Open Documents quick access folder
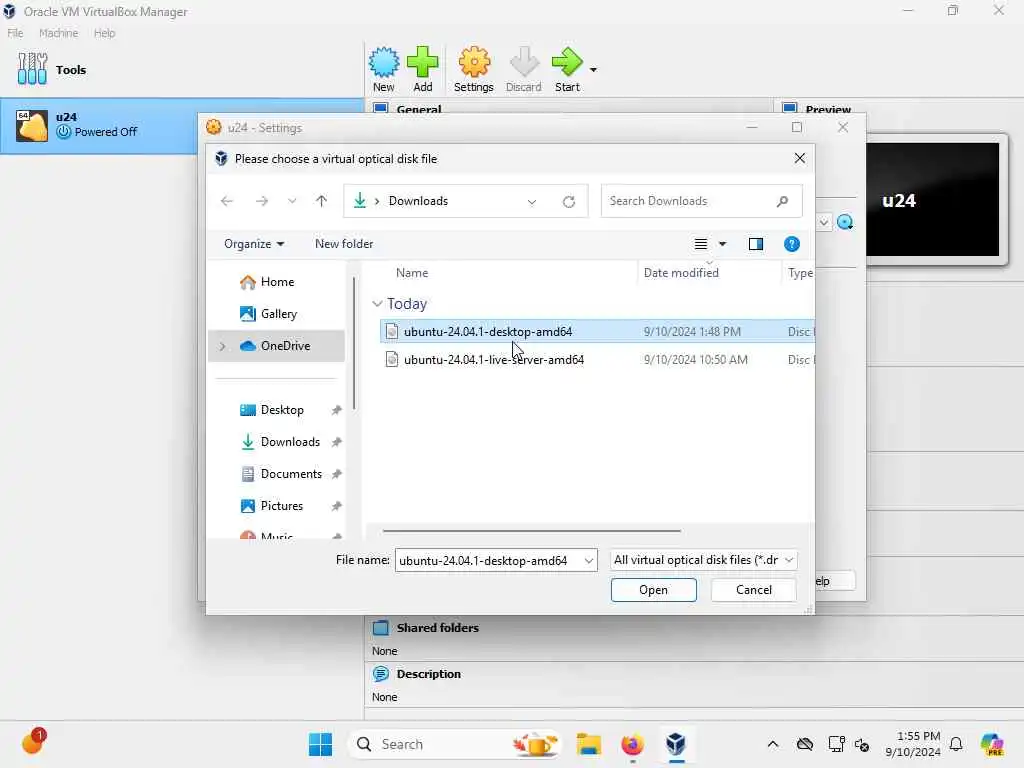This screenshot has height=768, width=1024. 281,474
